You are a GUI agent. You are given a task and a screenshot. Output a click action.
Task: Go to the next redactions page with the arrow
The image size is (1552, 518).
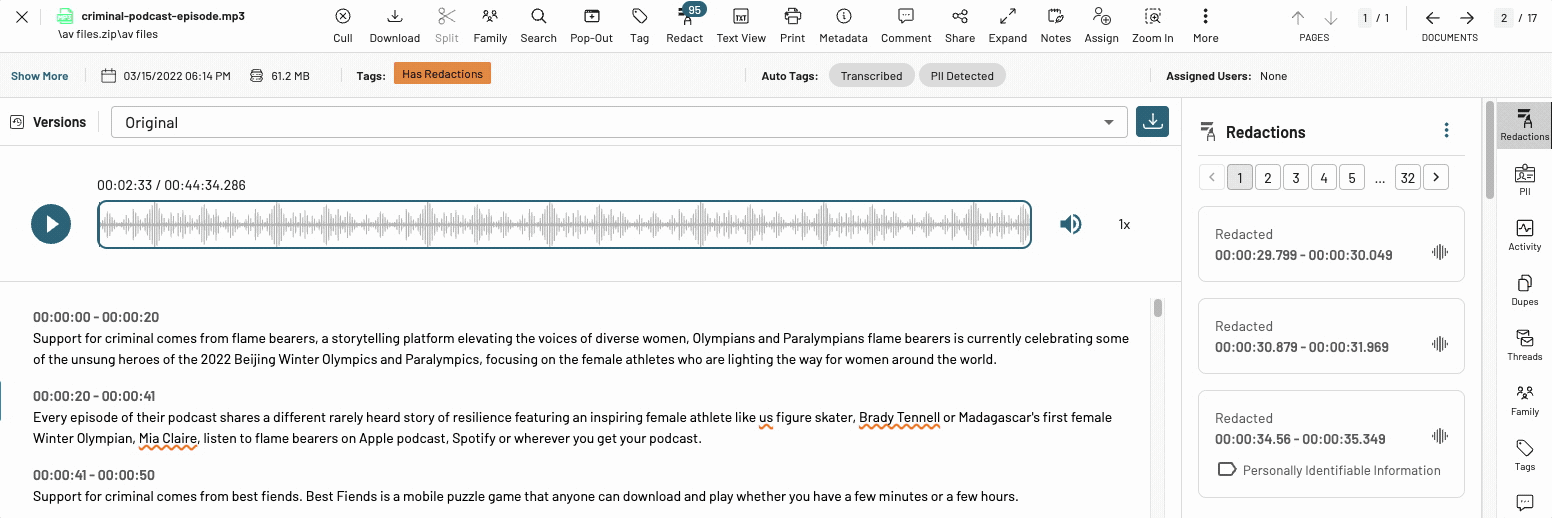point(1436,178)
